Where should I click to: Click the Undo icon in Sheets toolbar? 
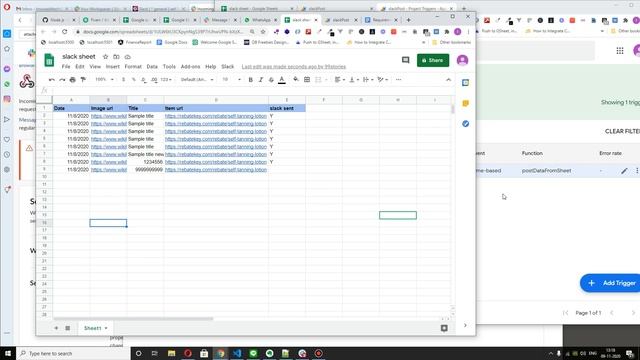[x=51, y=80]
